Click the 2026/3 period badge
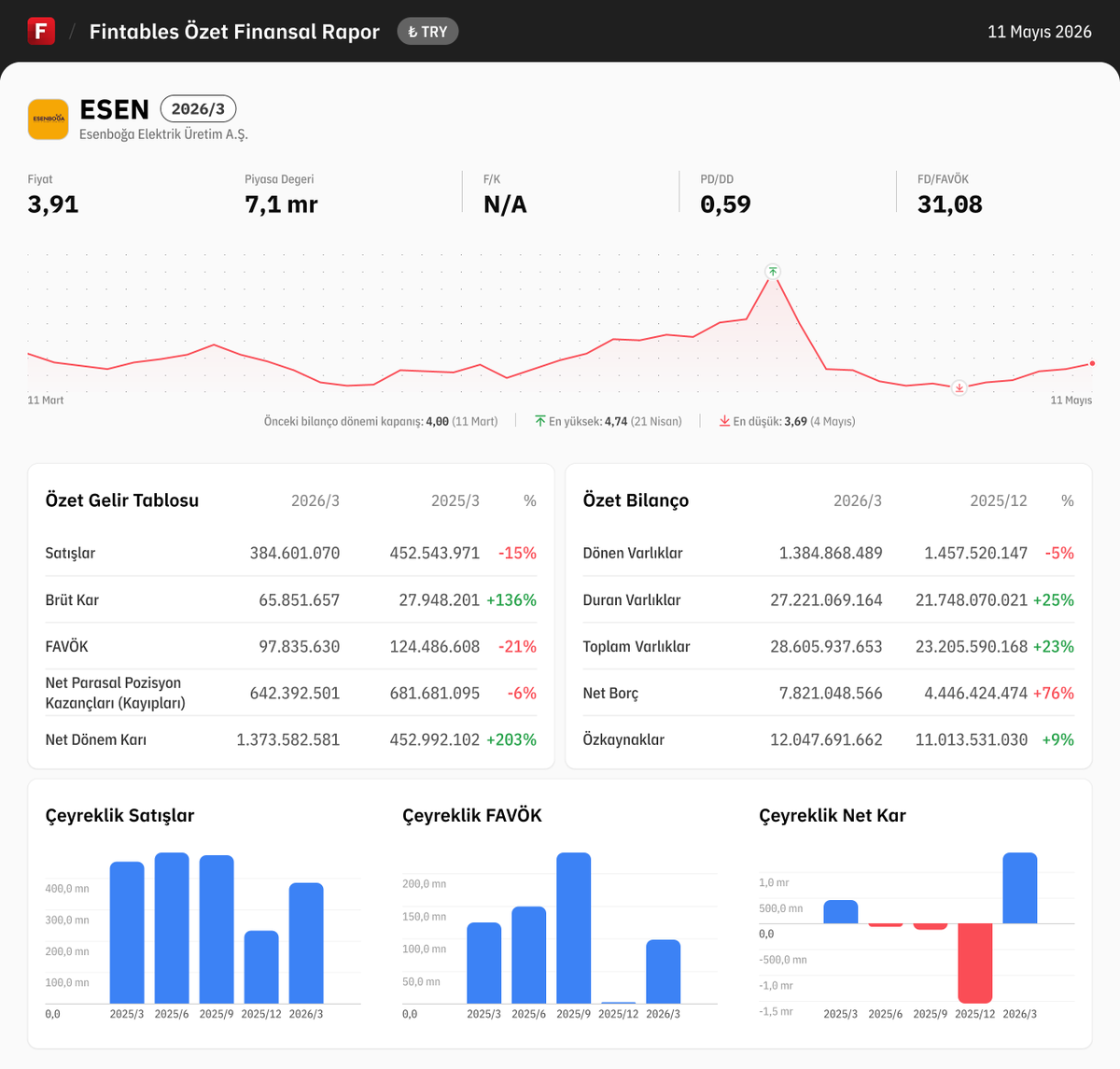 coord(198,109)
